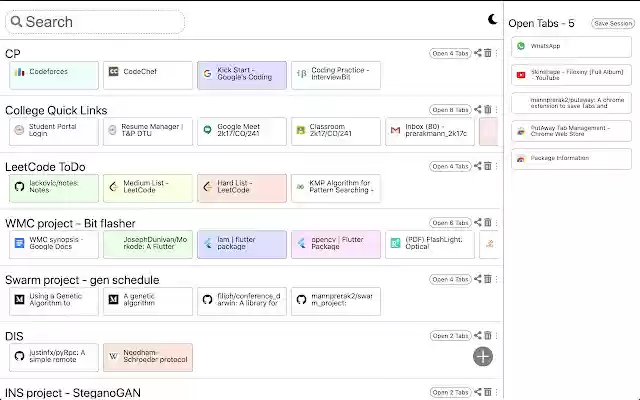Select PutAway Tab Management Web Store tab
Image resolution: width=640 pixels, height=400 pixels.
571,131
